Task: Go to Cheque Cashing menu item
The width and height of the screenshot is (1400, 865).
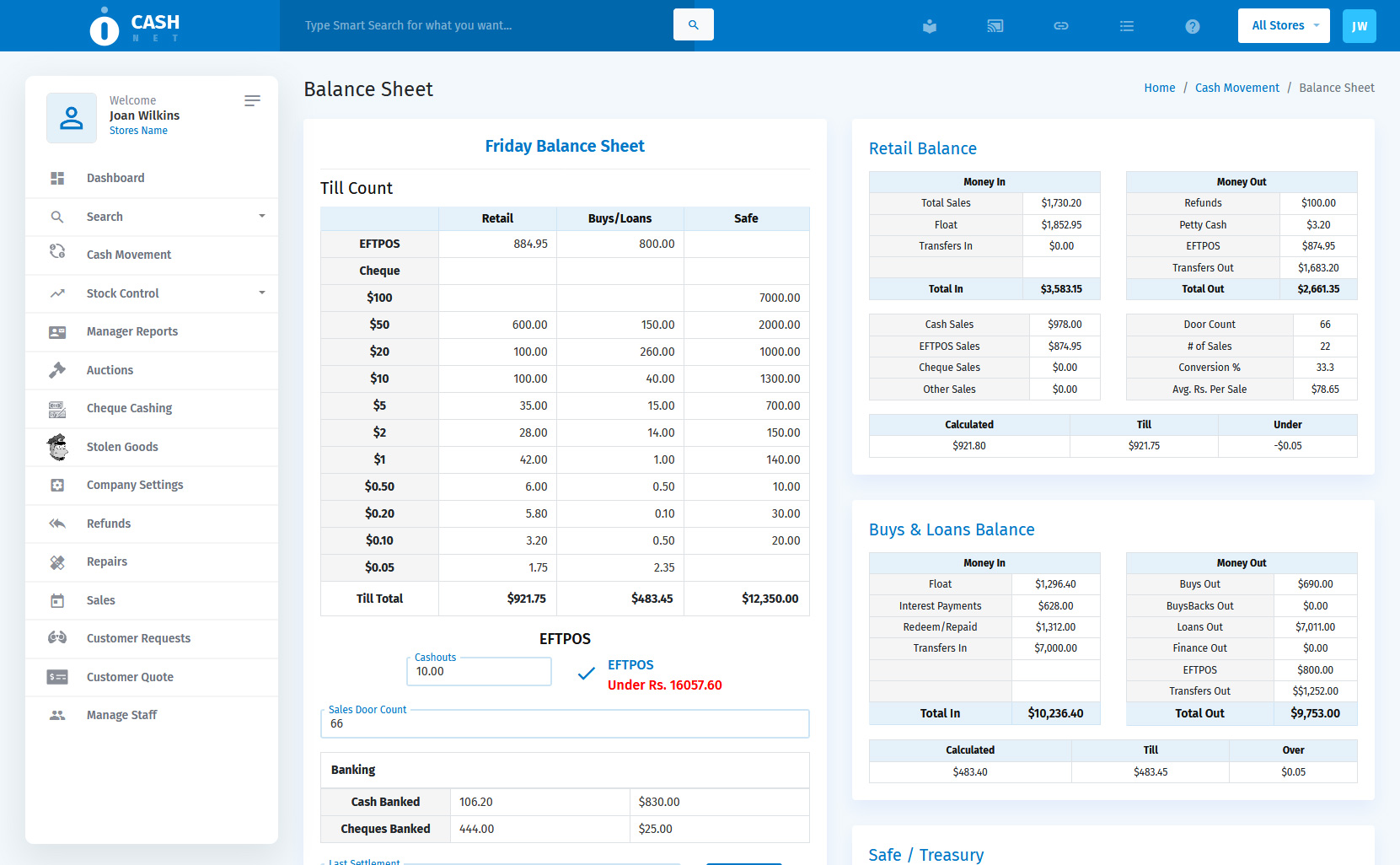Action: coord(129,408)
